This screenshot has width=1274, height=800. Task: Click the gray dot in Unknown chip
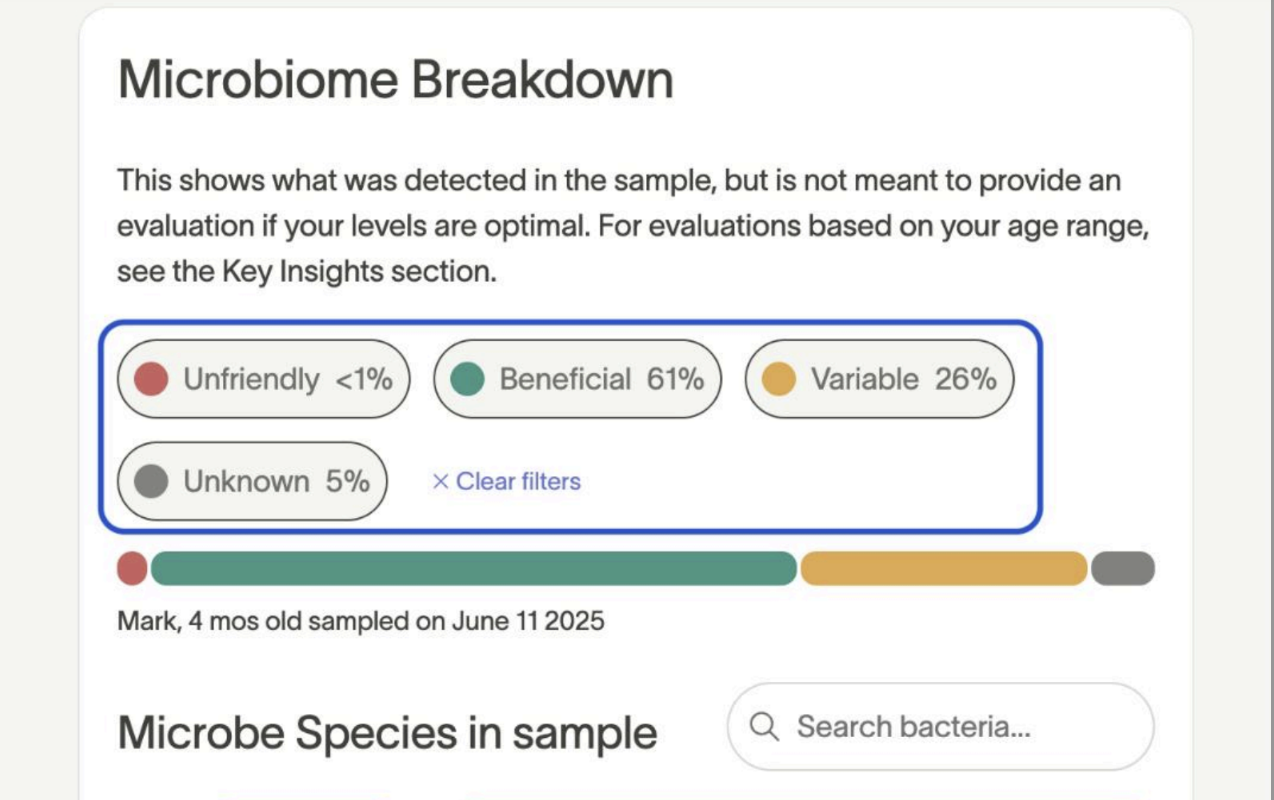tap(151, 482)
